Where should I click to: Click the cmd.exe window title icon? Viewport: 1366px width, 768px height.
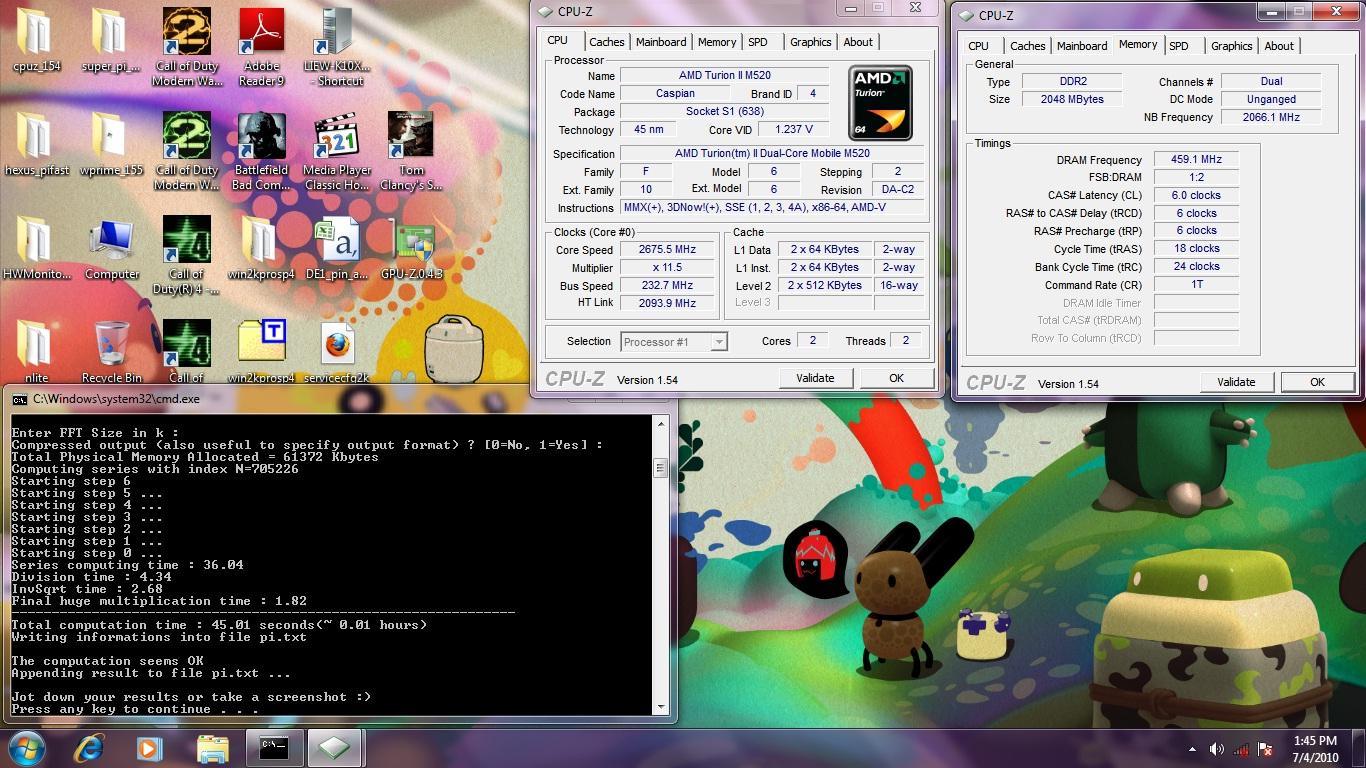19,399
